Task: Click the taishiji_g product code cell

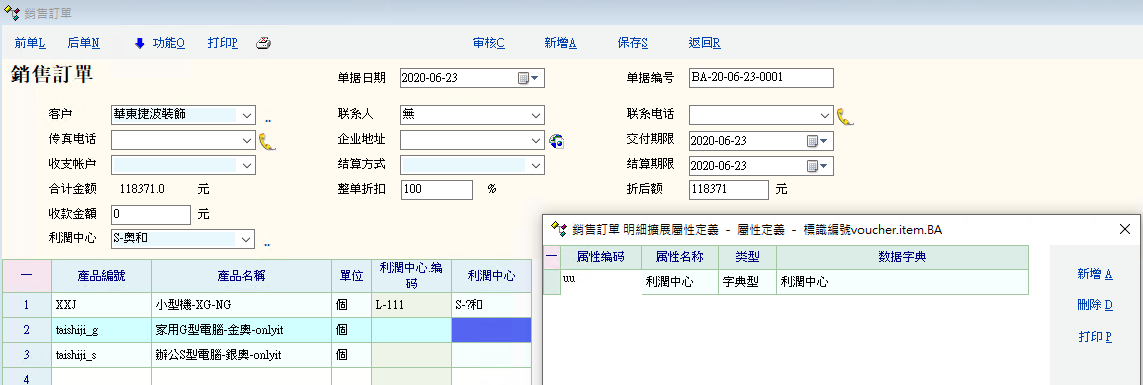Action: click(102, 330)
